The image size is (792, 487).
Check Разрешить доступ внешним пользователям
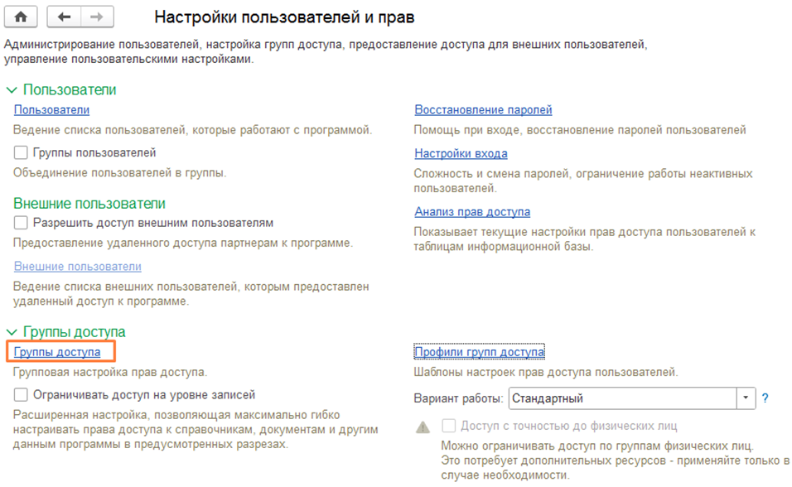(x=21, y=222)
